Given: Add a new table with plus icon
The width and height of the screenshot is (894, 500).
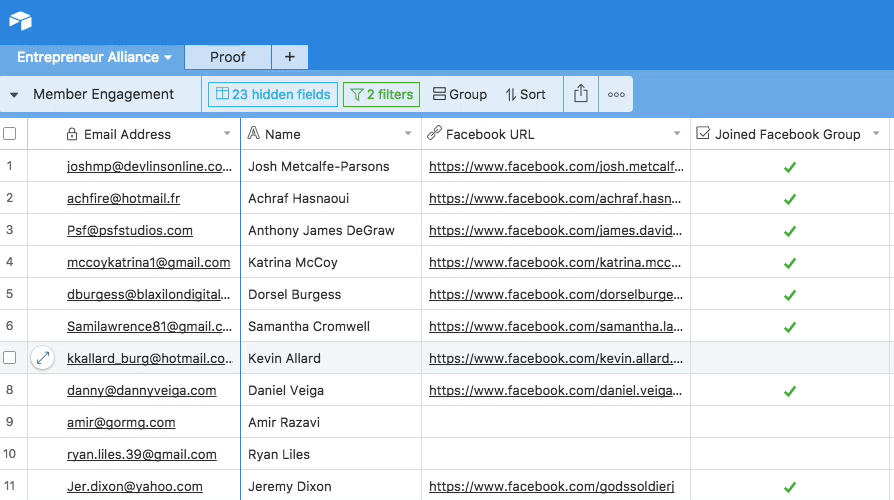Looking at the screenshot, I should point(289,57).
